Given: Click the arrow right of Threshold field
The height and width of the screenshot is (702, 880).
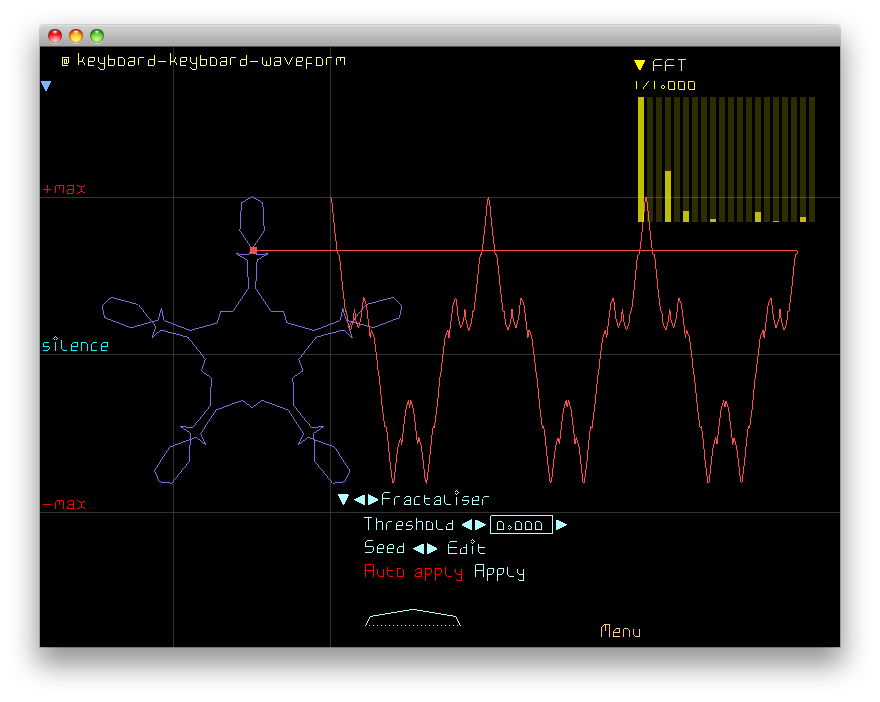Looking at the screenshot, I should coord(561,525).
